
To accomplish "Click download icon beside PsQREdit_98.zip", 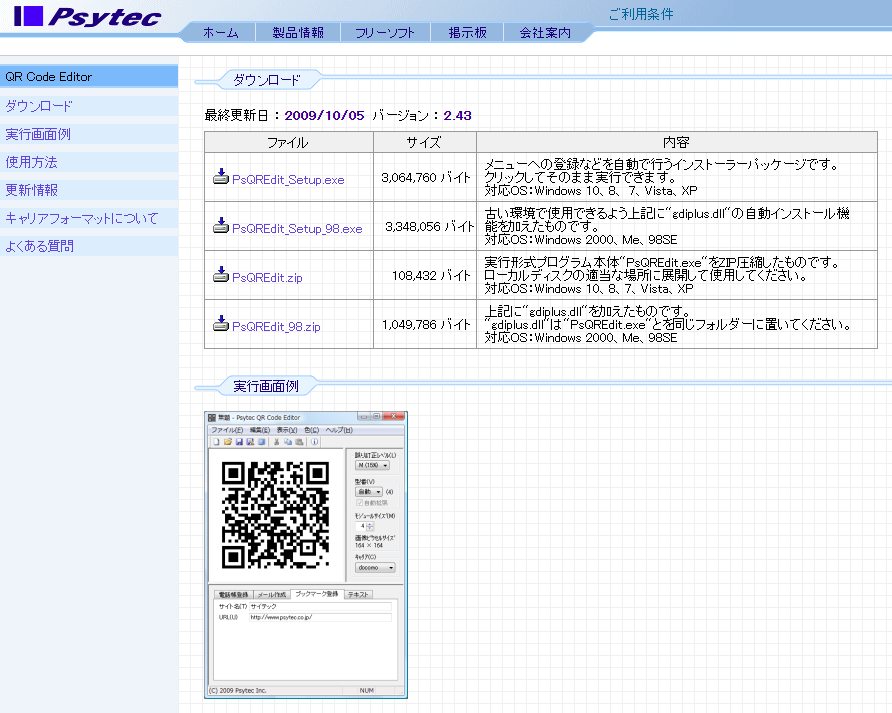I will pyautogui.click(x=221, y=324).
